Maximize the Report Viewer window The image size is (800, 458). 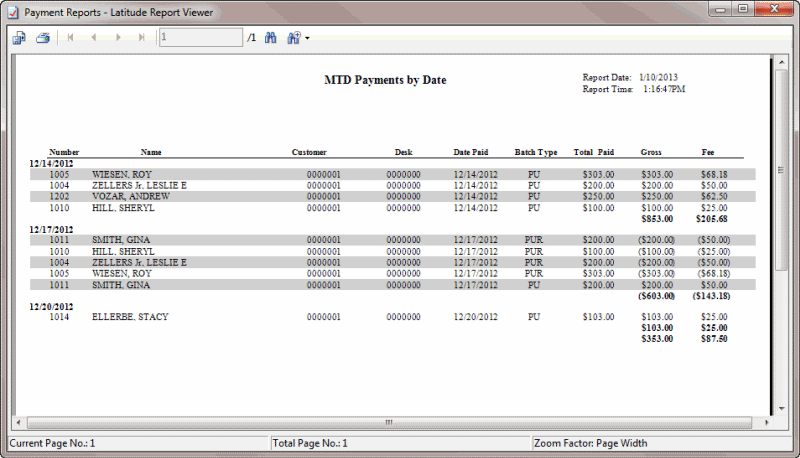(743, 9)
